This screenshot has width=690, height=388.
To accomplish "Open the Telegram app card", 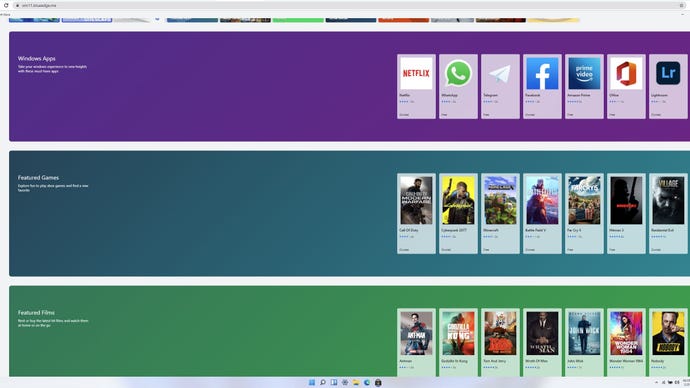I will tap(500, 86).
